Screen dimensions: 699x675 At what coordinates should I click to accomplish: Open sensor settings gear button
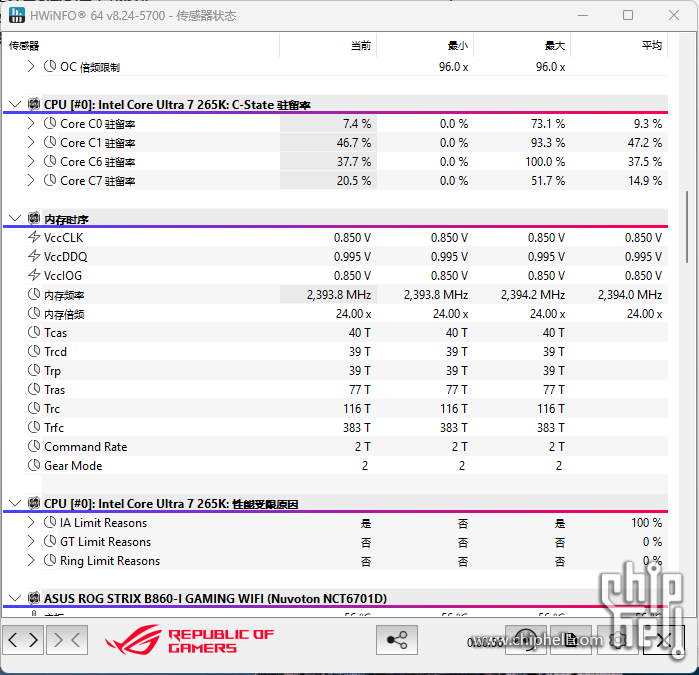(617, 640)
